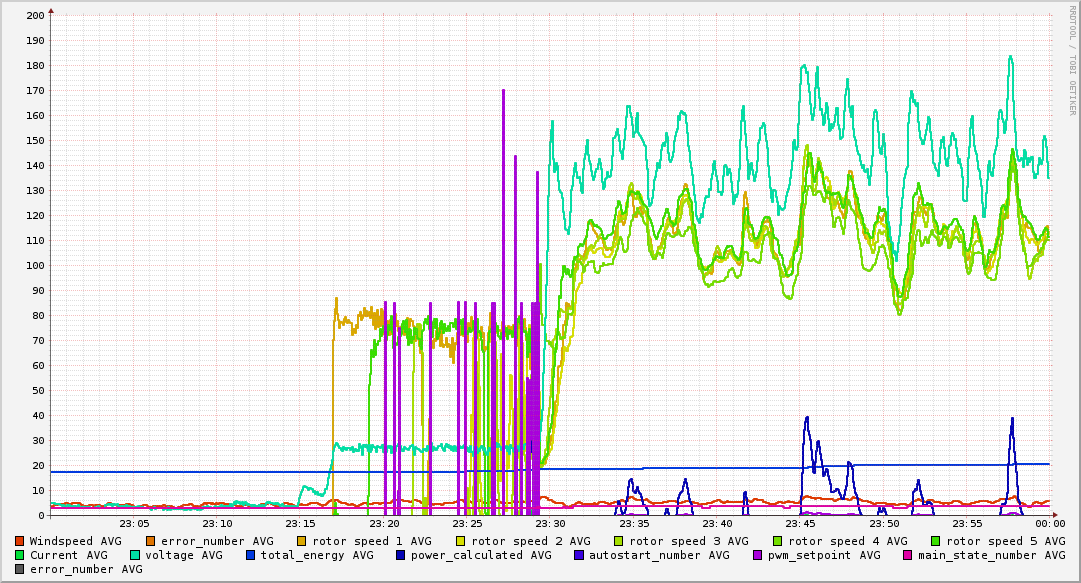Click the rotor speed 3 AVG swatch
This screenshot has height=583, width=1081.
pos(618,542)
